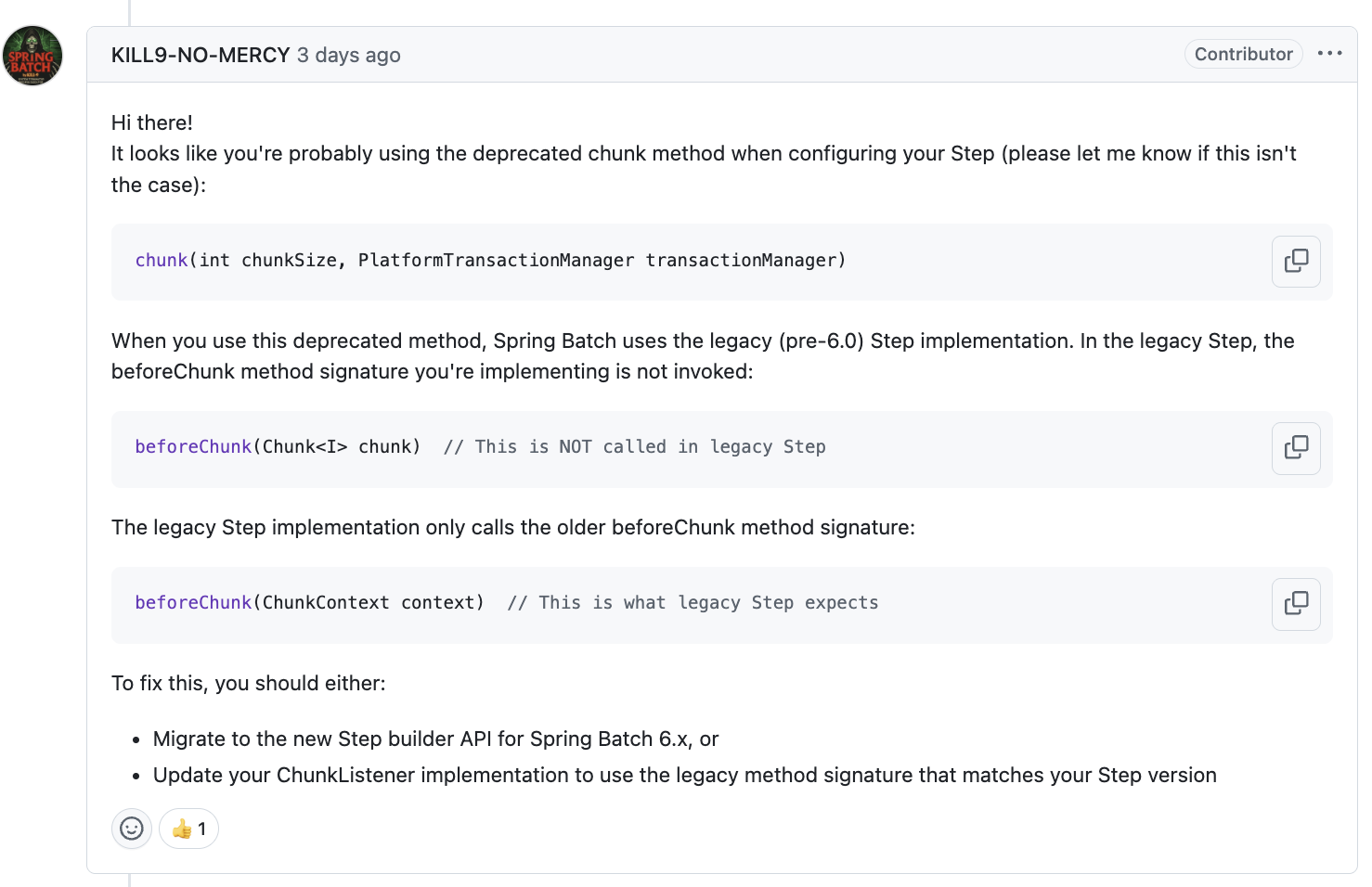The image size is (1372, 887).
Task: Click the 'Hi there!' greeting text
Action: [152, 122]
